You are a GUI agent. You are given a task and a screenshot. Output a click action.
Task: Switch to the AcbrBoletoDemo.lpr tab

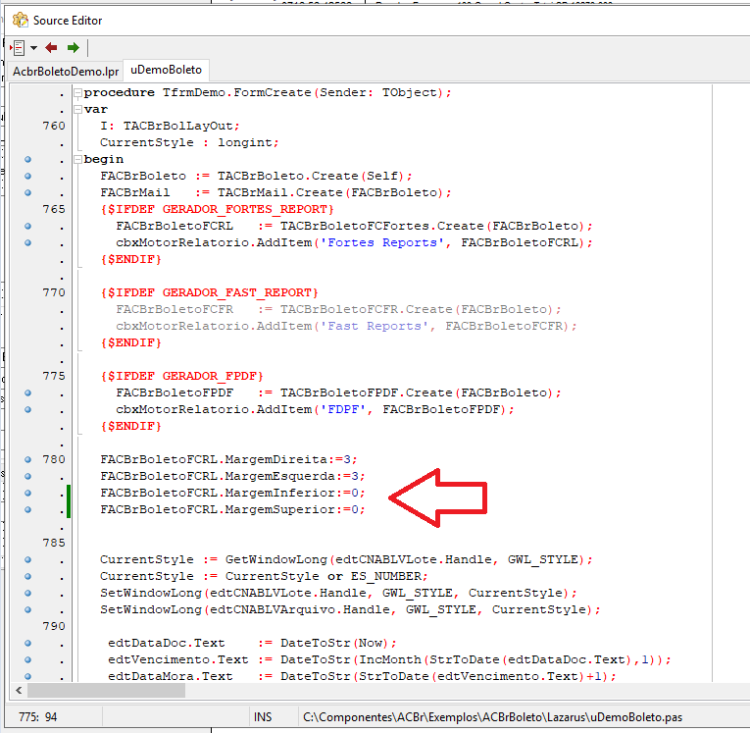pos(66,71)
